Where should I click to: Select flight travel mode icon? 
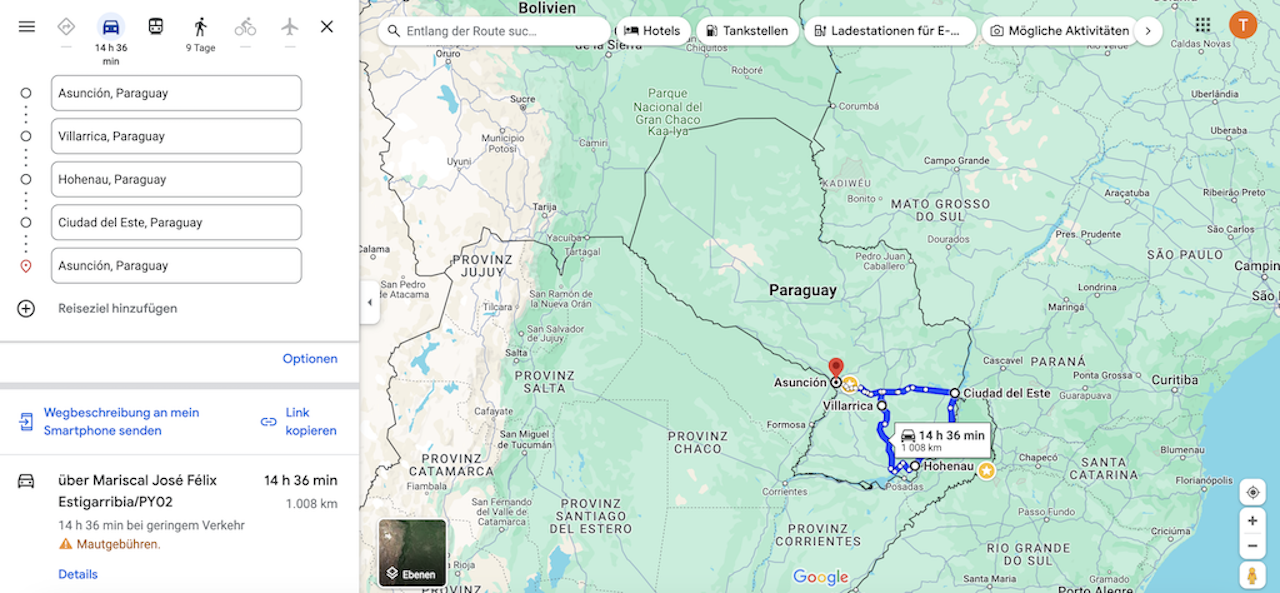(290, 27)
